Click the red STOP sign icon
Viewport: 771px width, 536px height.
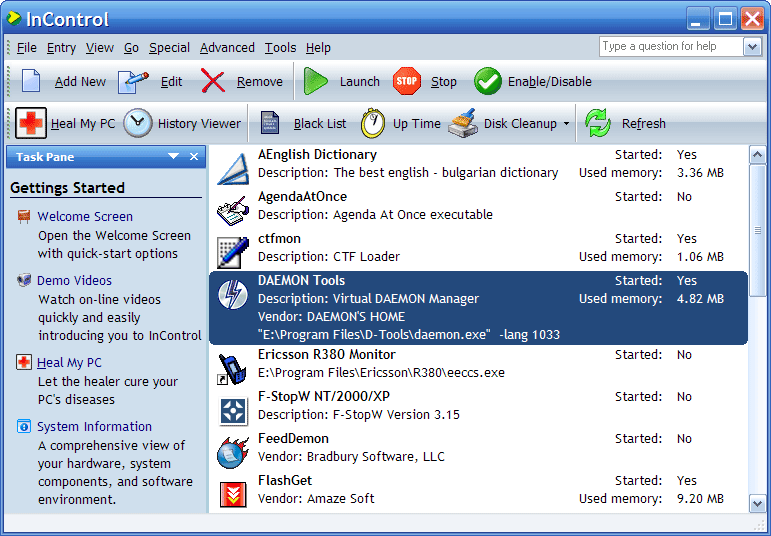(407, 81)
